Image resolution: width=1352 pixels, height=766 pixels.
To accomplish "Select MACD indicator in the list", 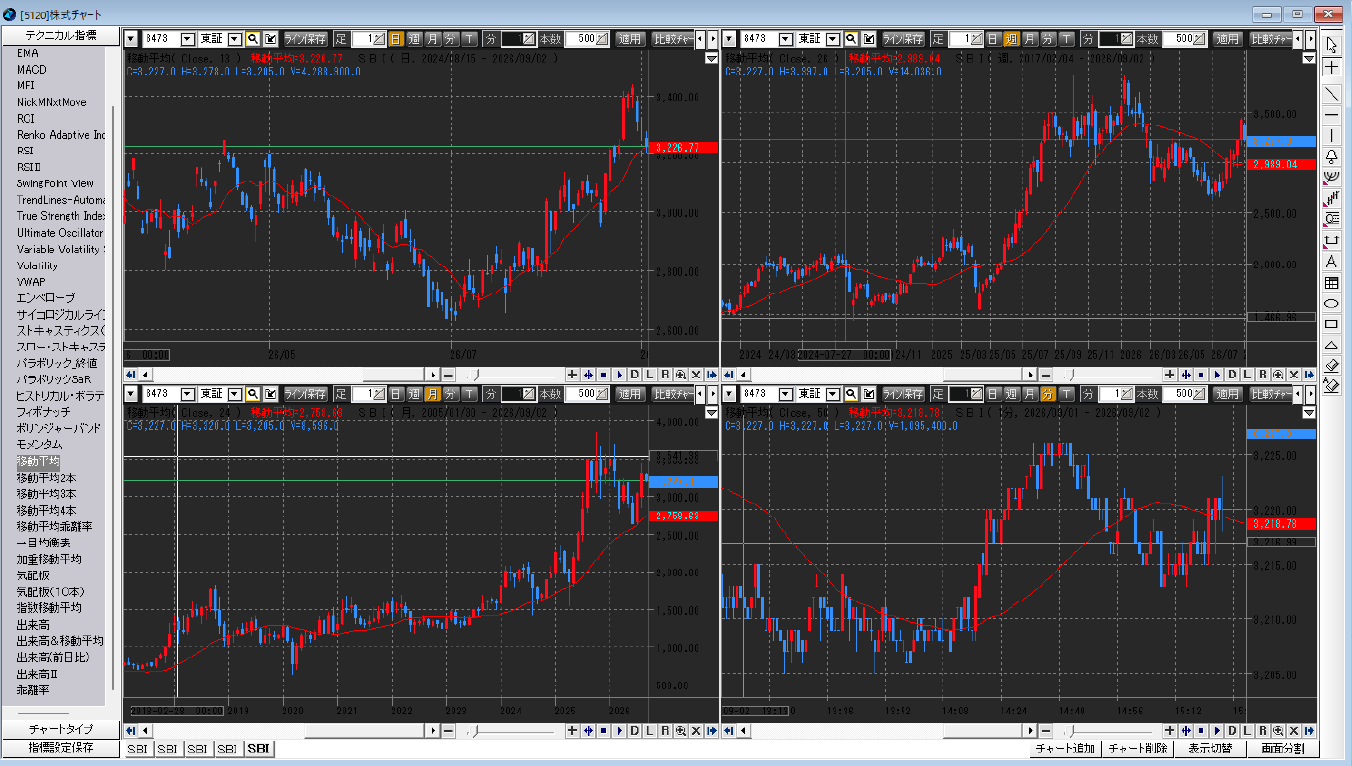I will pos(31,70).
